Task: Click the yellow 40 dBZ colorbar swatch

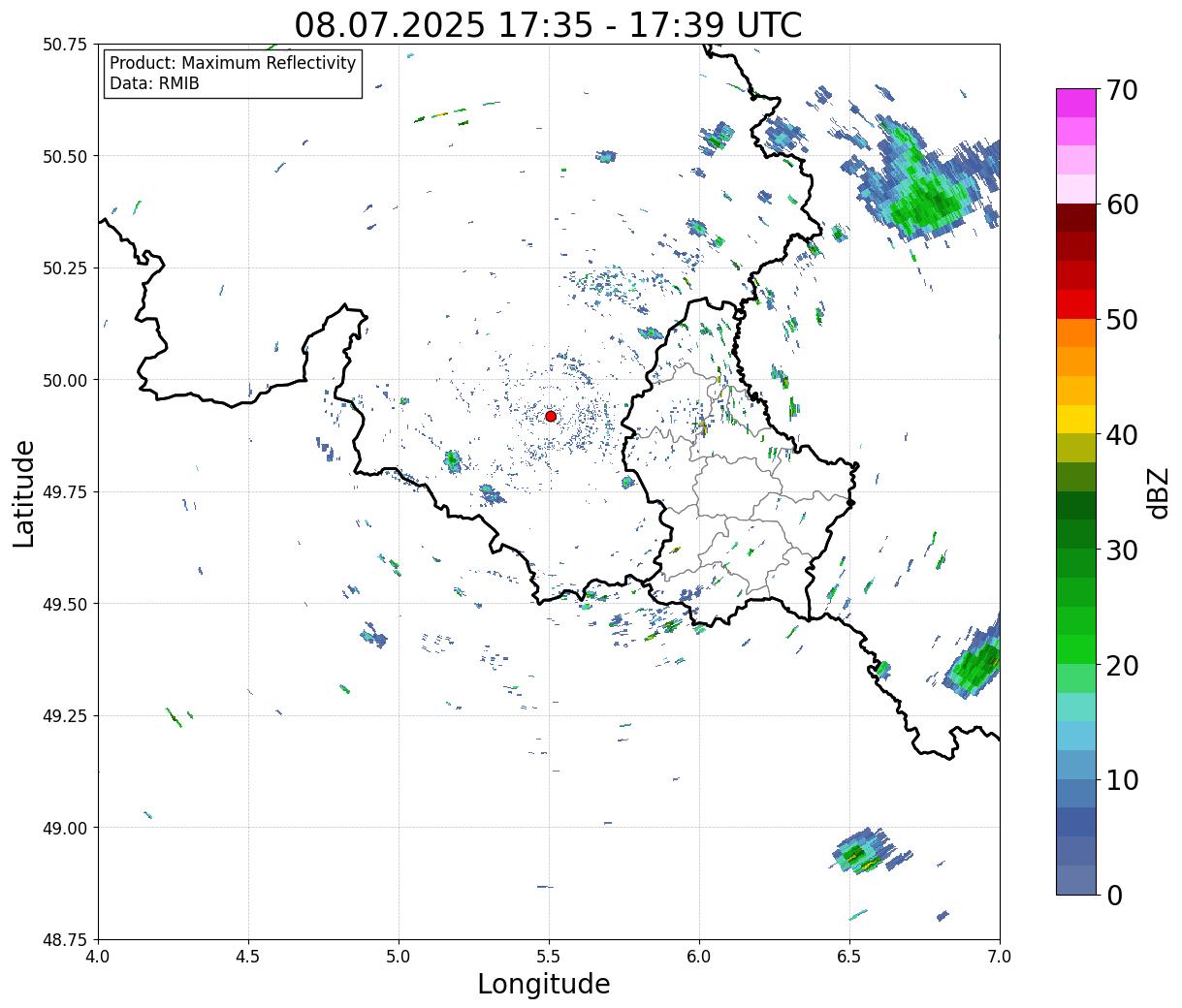Action: tap(1076, 420)
